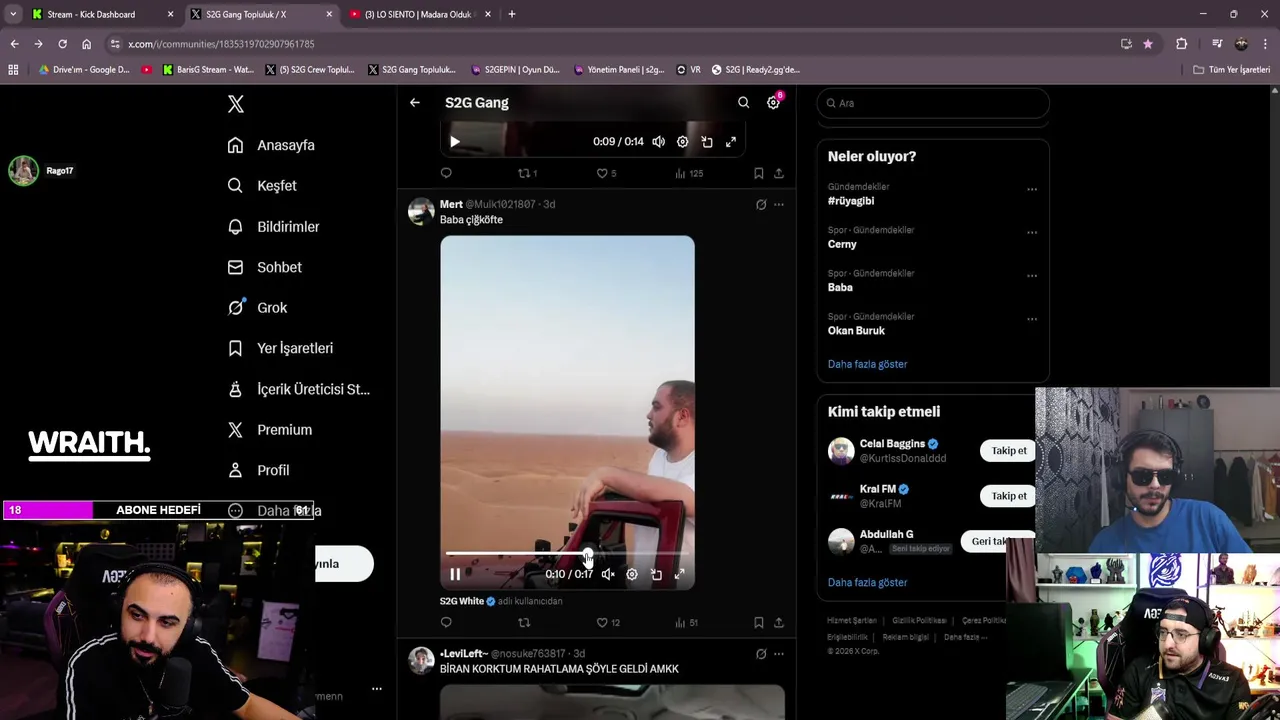Reload the page in Chrome
This screenshot has width=1280, height=720.
(62, 44)
